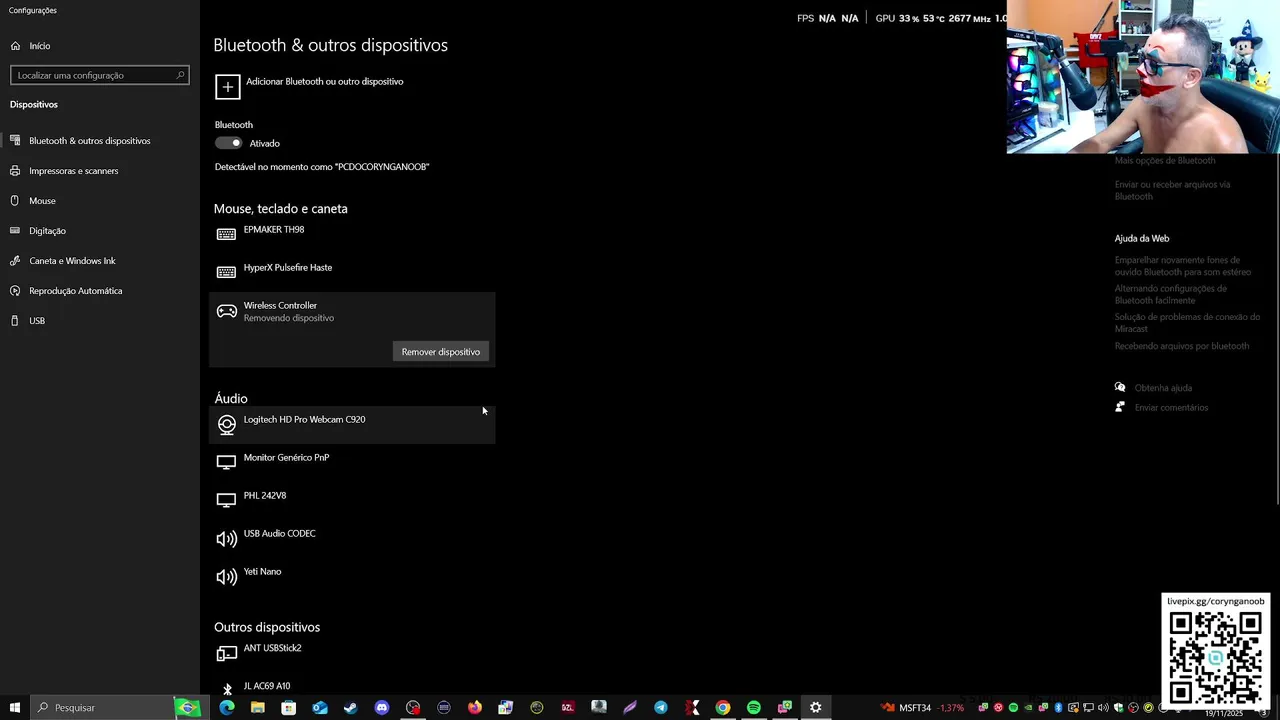Open Microsoft Store from taskbar
Image resolution: width=1280 pixels, height=720 pixels.
(289, 708)
